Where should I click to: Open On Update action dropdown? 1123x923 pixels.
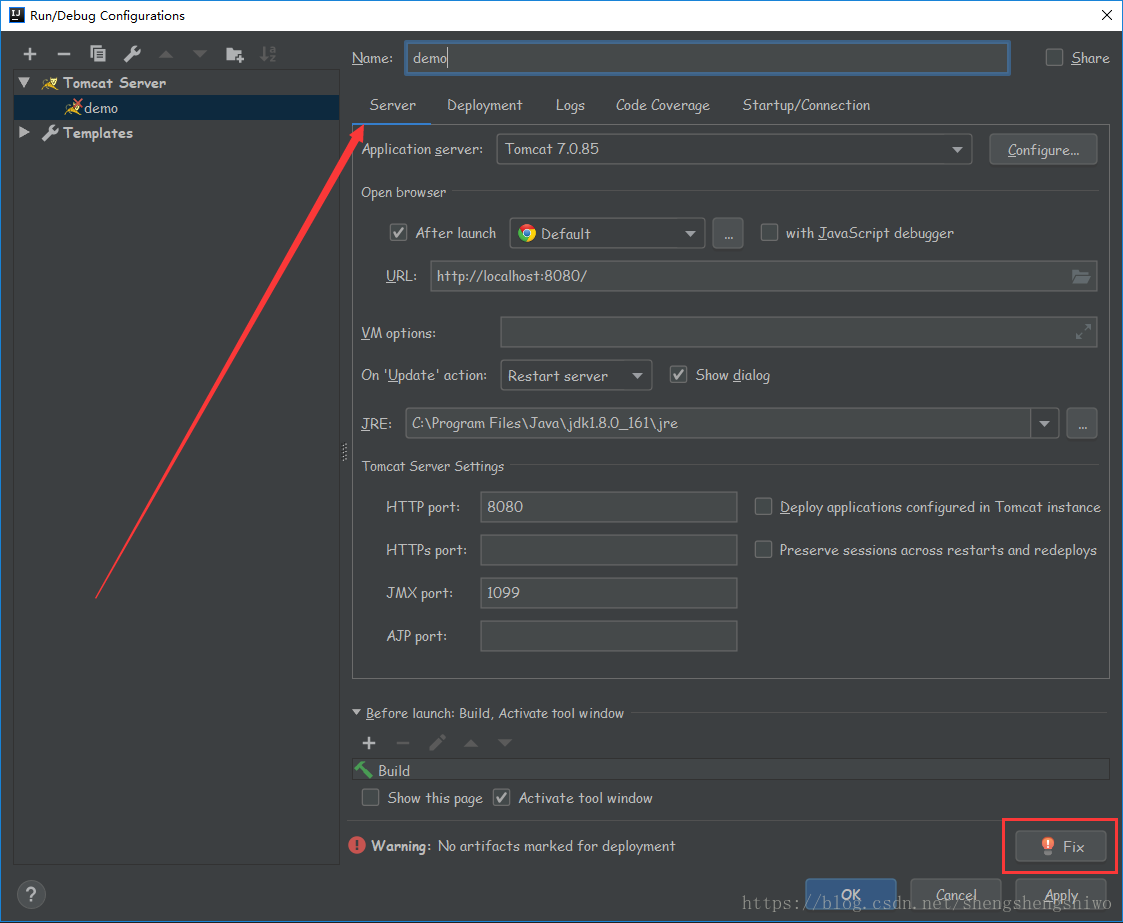tap(576, 375)
